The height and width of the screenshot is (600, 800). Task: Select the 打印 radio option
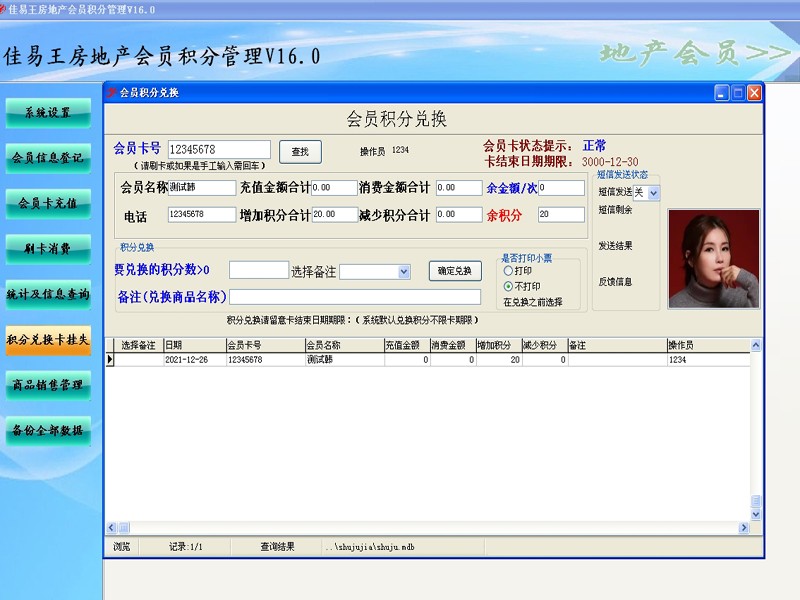(508, 270)
